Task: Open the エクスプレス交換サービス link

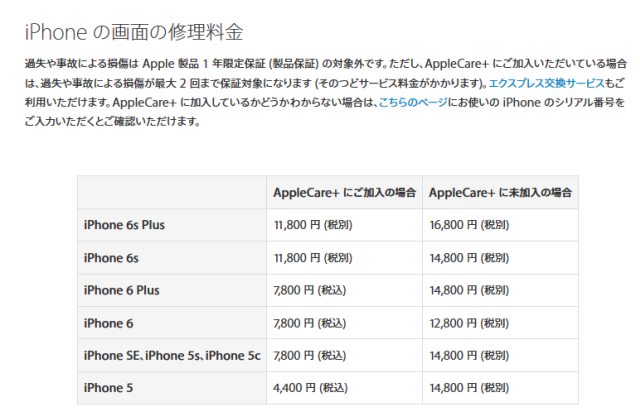Action: point(547,83)
